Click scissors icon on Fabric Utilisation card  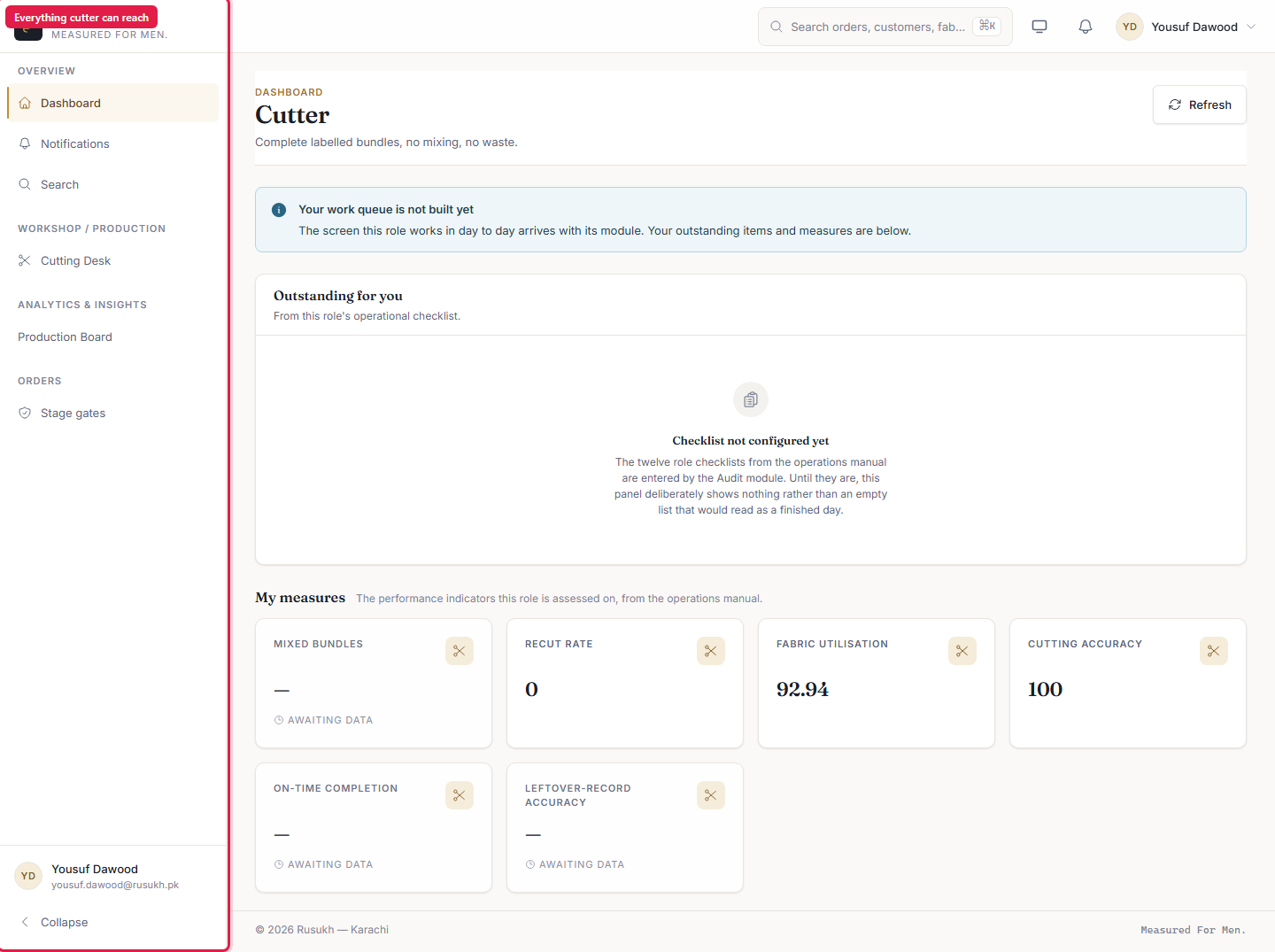tap(962, 651)
